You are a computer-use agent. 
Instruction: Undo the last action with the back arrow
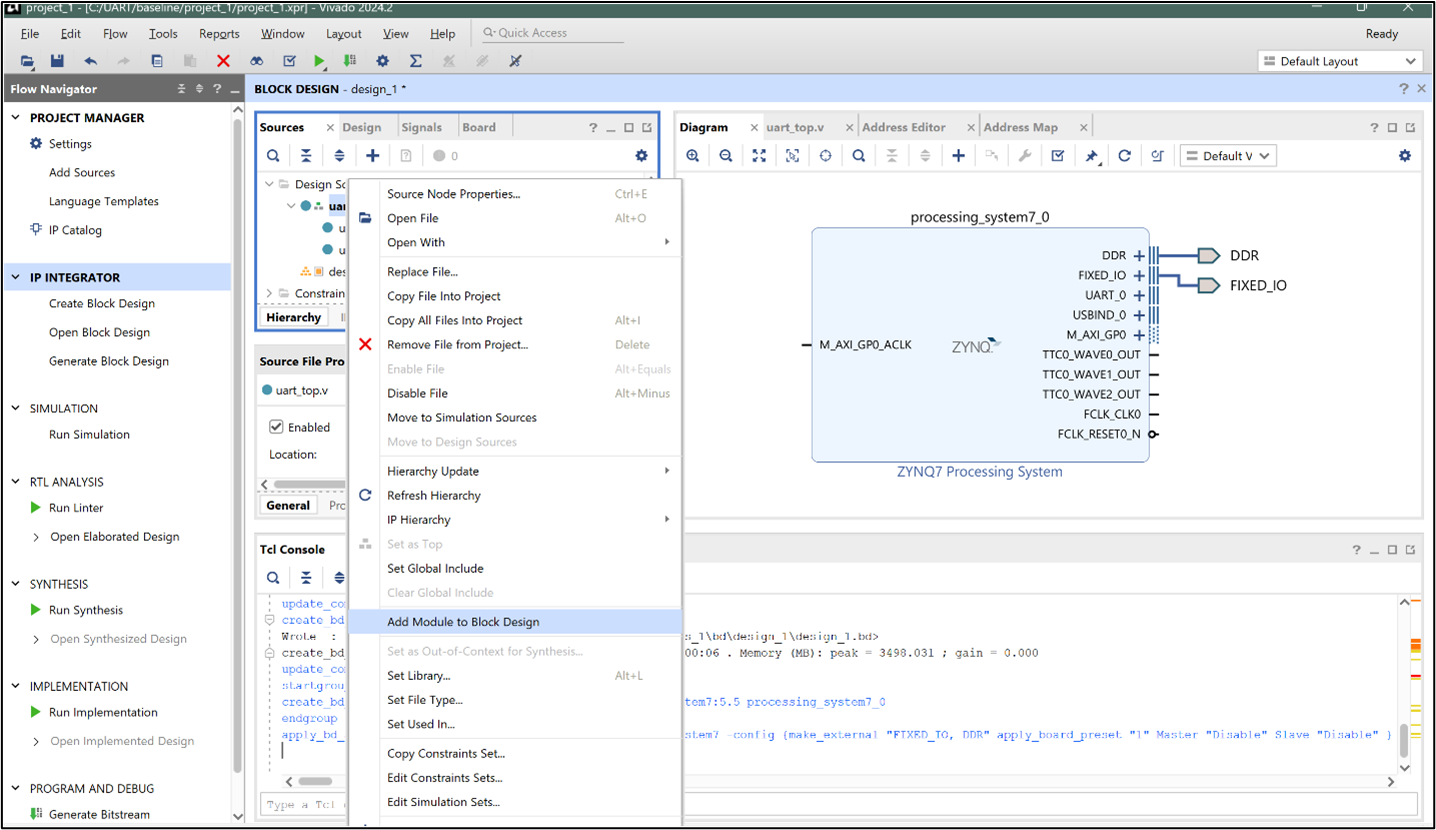point(91,61)
